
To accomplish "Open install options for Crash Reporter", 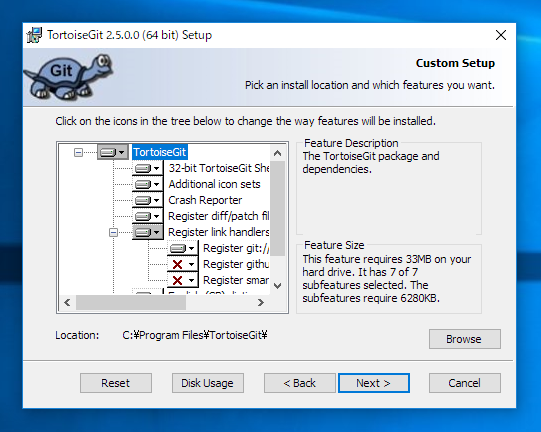I will [x=148, y=200].
